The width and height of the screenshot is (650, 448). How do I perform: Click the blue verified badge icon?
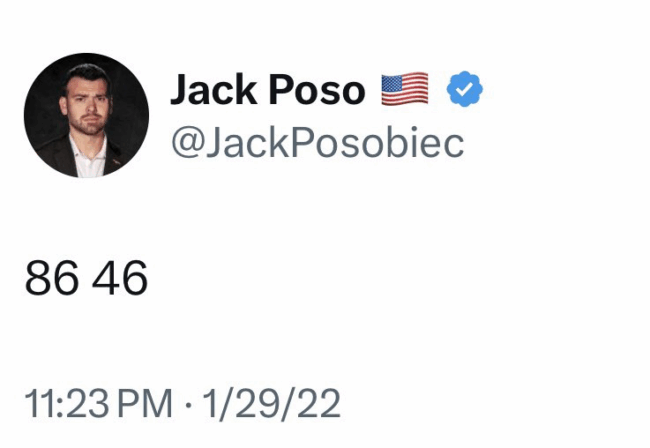coord(464,89)
